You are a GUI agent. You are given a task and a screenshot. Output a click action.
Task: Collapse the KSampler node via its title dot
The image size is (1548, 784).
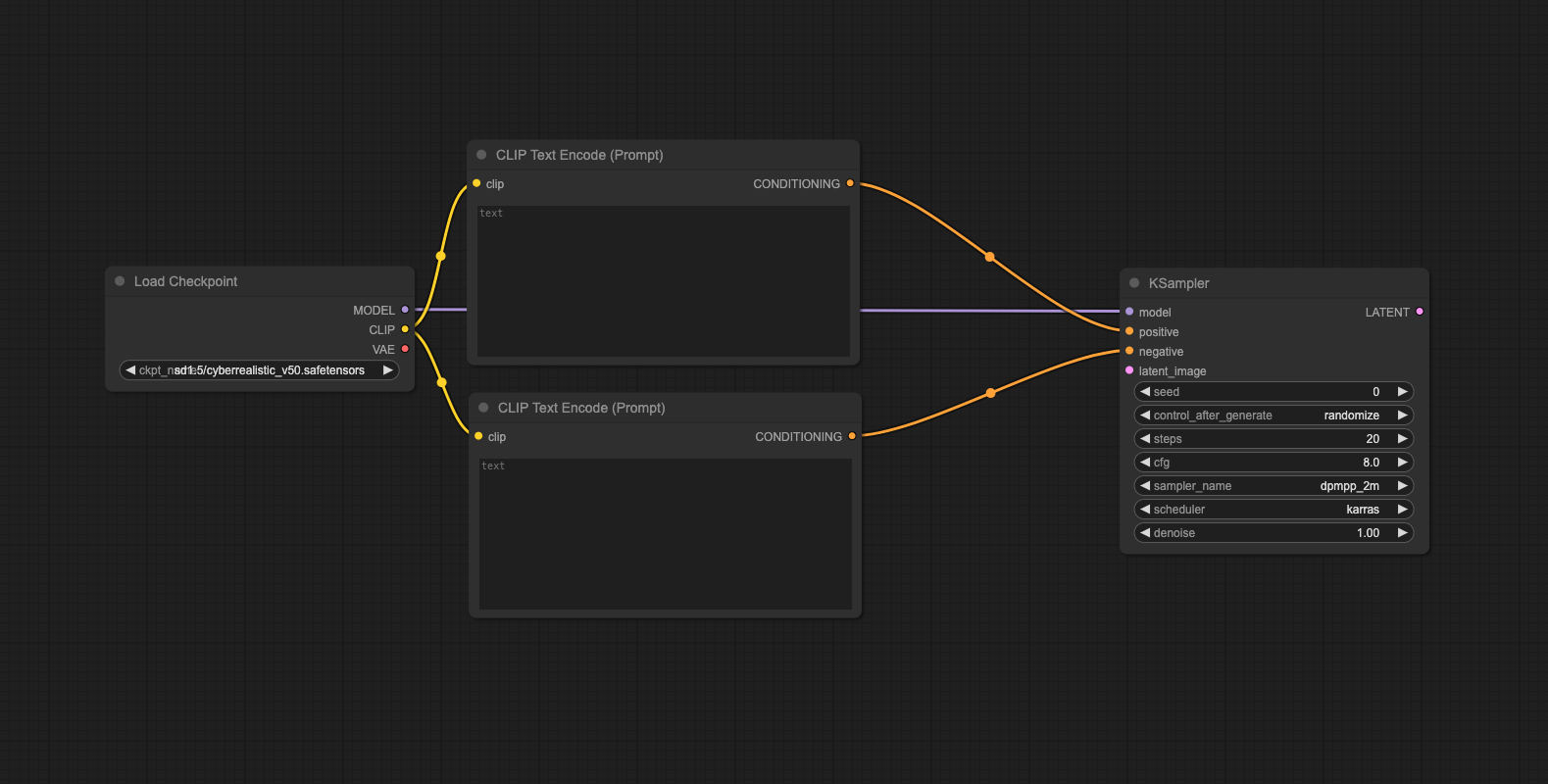[x=1134, y=283]
